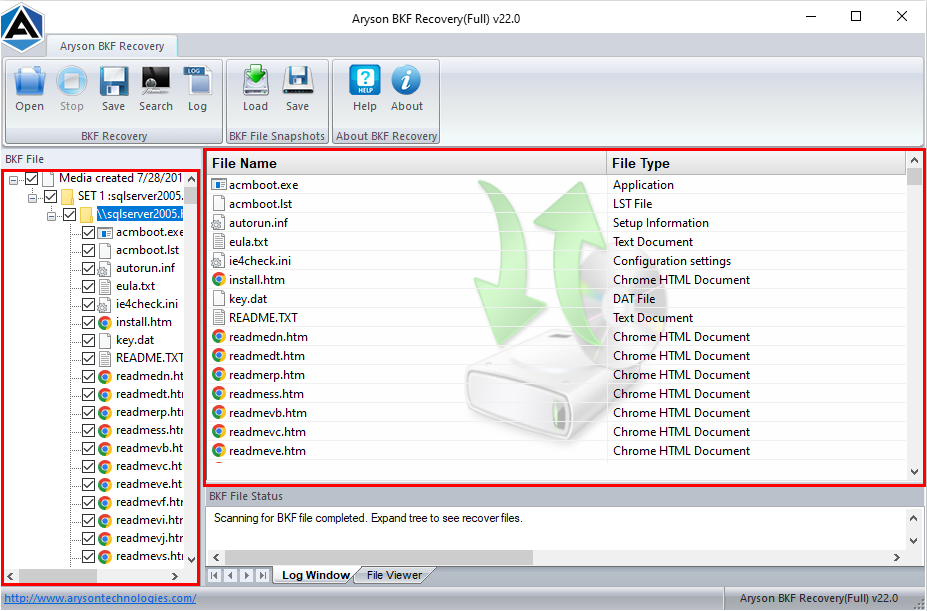The image size is (927, 611).
Task: Click the readmeve.htm name in the file list
Action: click(x=267, y=451)
